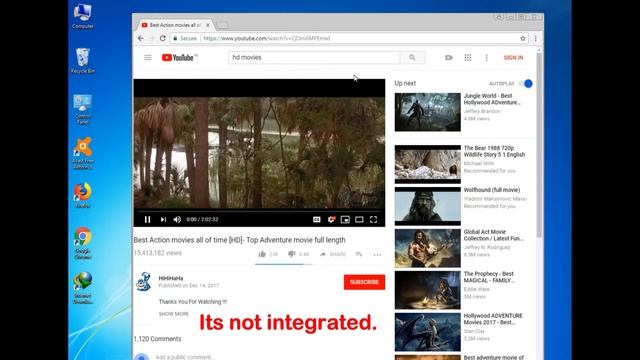Skip to next video in player
640x360 pixels.
[163, 220]
